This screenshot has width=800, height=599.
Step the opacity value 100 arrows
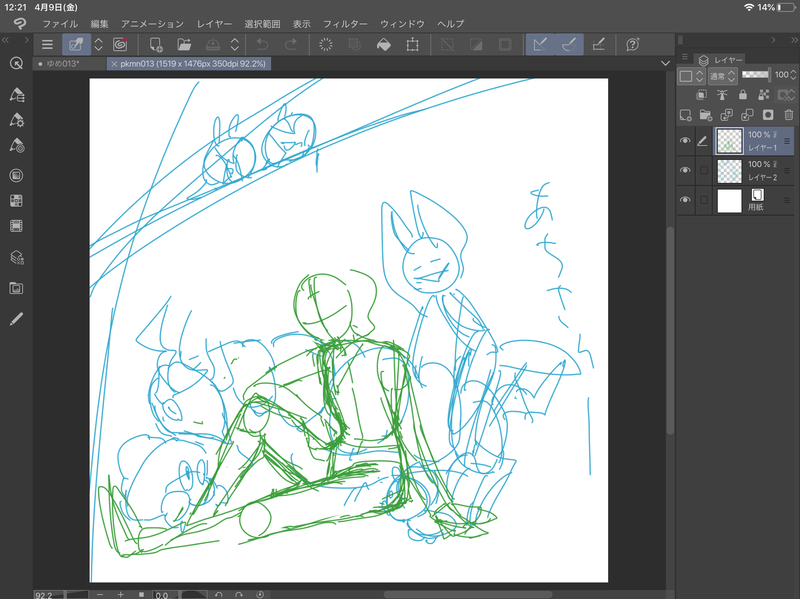tap(793, 75)
